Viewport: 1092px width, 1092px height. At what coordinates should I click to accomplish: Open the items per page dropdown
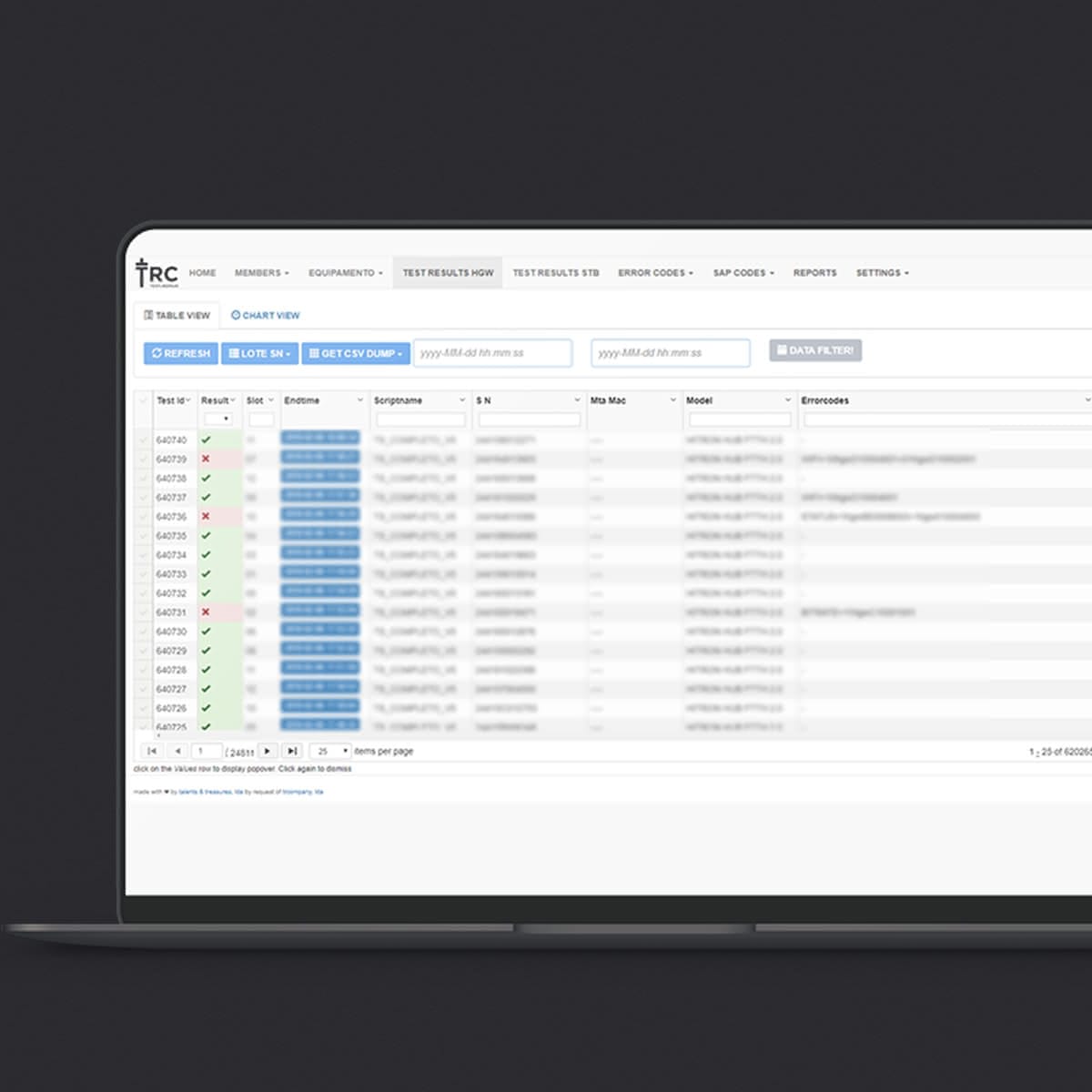tap(330, 751)
